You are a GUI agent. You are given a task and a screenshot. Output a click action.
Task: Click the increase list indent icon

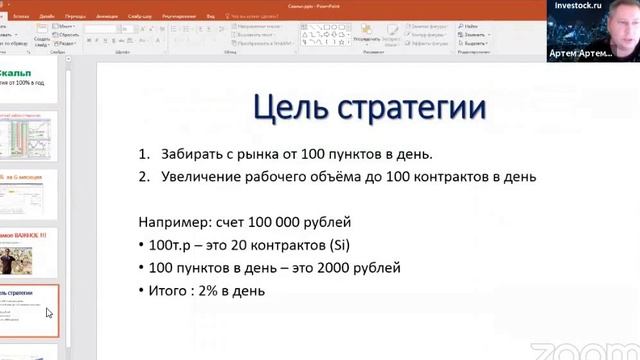[x=209, y=29]
